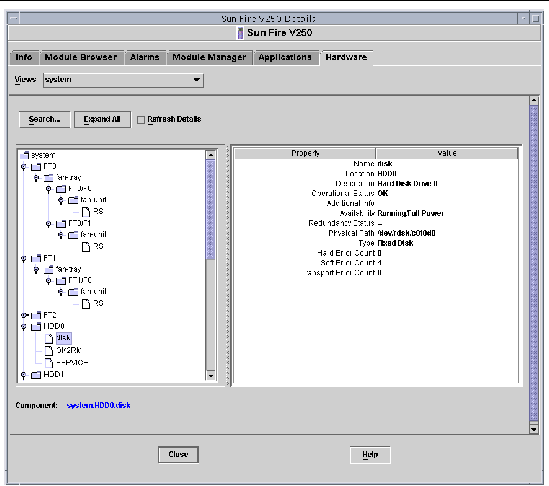Click the FT0/F0 folder icon
Image resolution: width=549 pixels, height=486 pixels.
[x=61, y=189]
